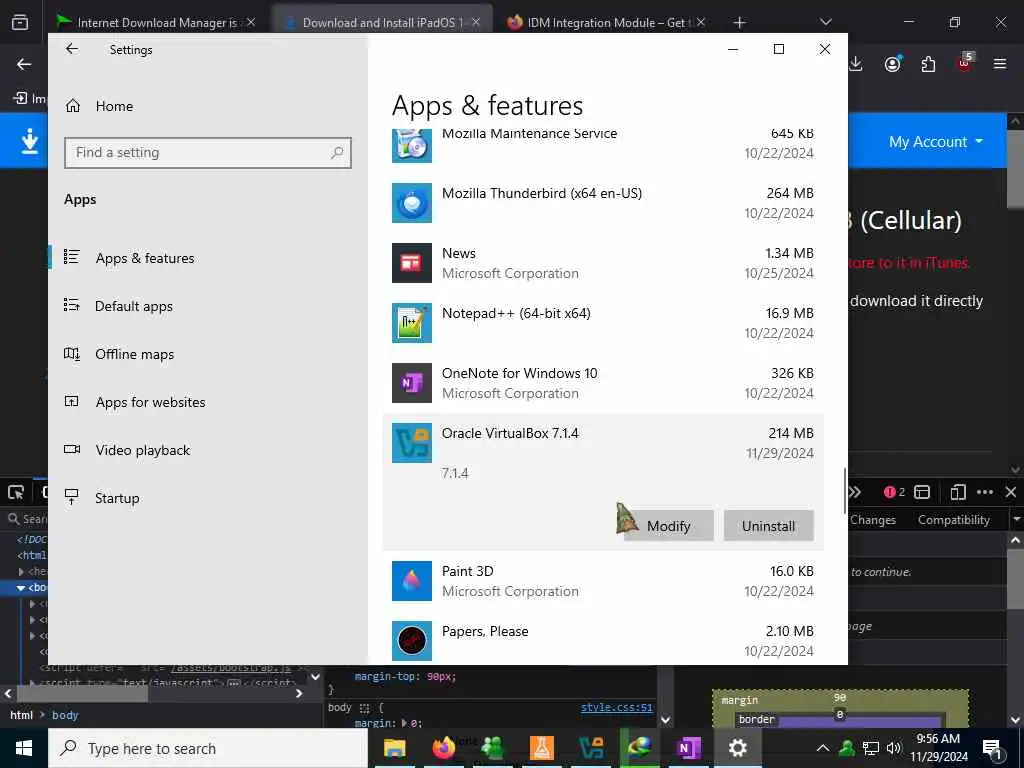Image resolution: width=1024 pixels, height=768 pixels.
Task: Open DevTools responsive design mode icon
Action: 958,492
